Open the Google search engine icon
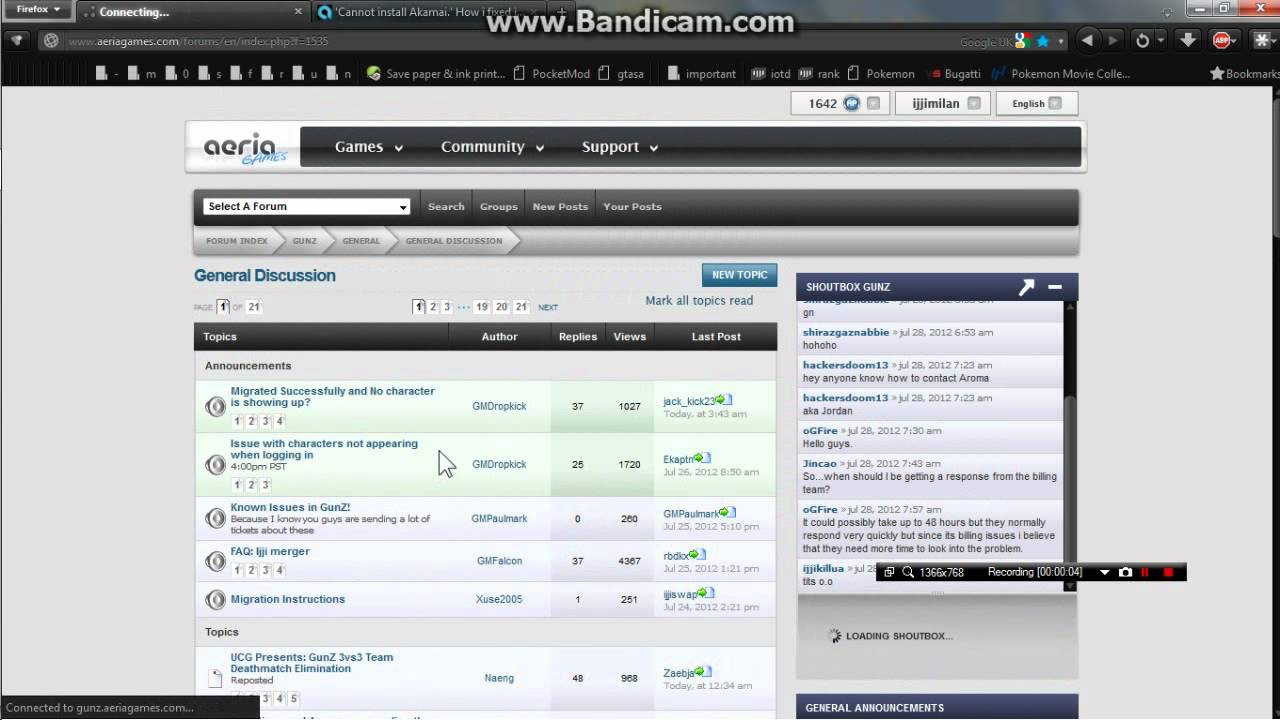The image size is (1280, 720). [x=1021, y=42]
